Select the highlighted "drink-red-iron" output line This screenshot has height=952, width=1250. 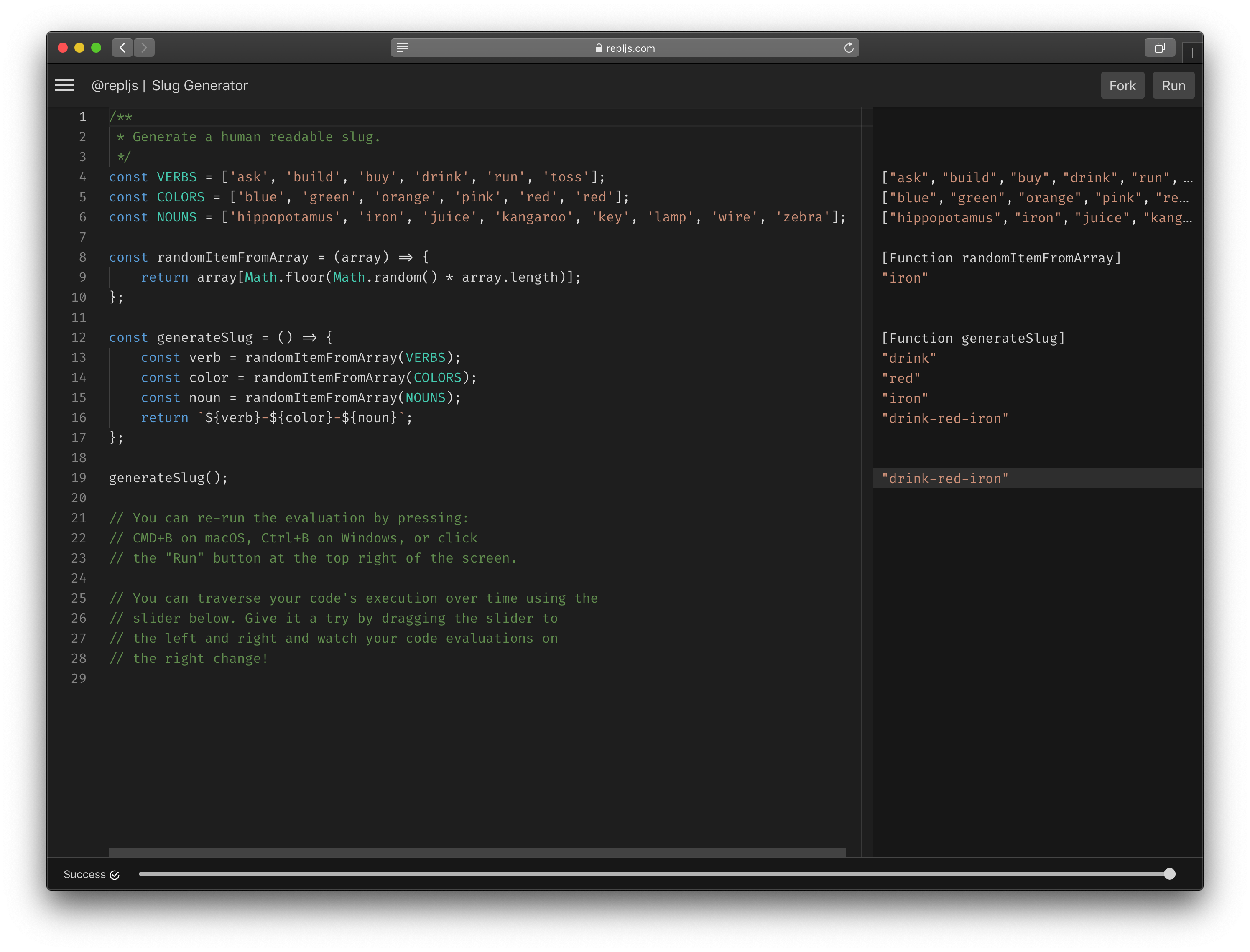point(944,478)
